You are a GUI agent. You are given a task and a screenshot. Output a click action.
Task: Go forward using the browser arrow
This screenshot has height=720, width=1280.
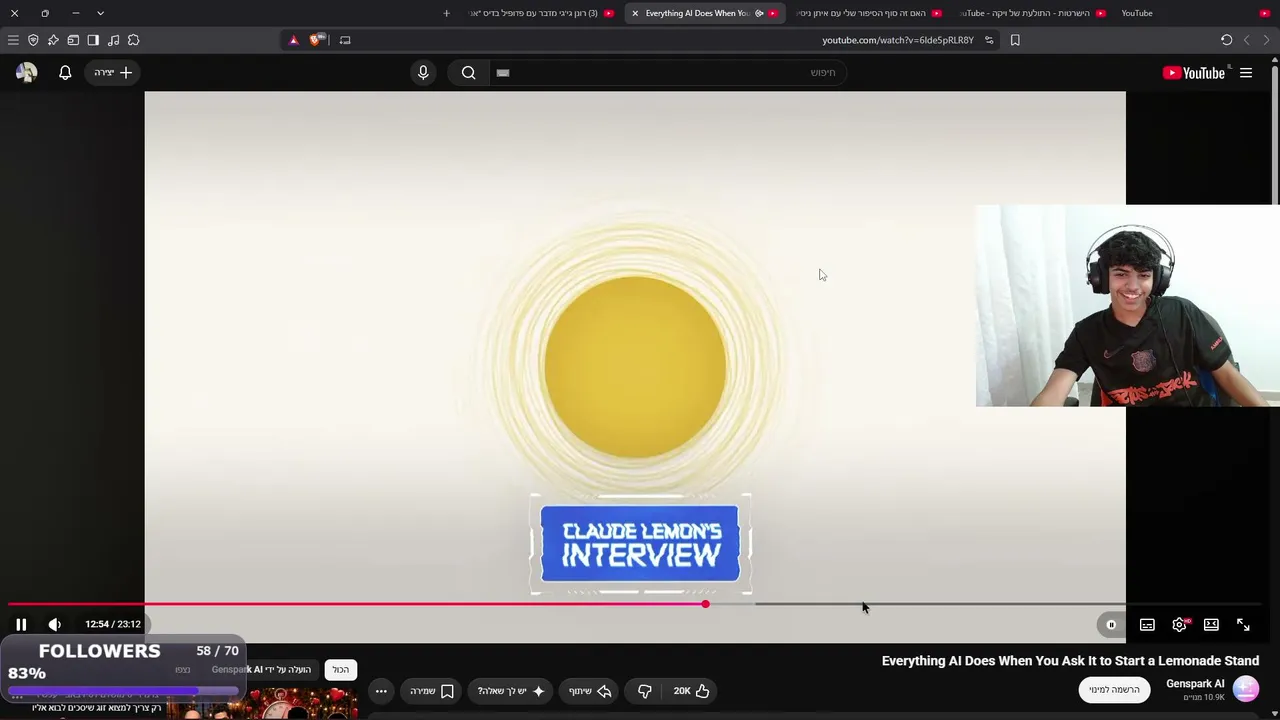(1246, 40)
